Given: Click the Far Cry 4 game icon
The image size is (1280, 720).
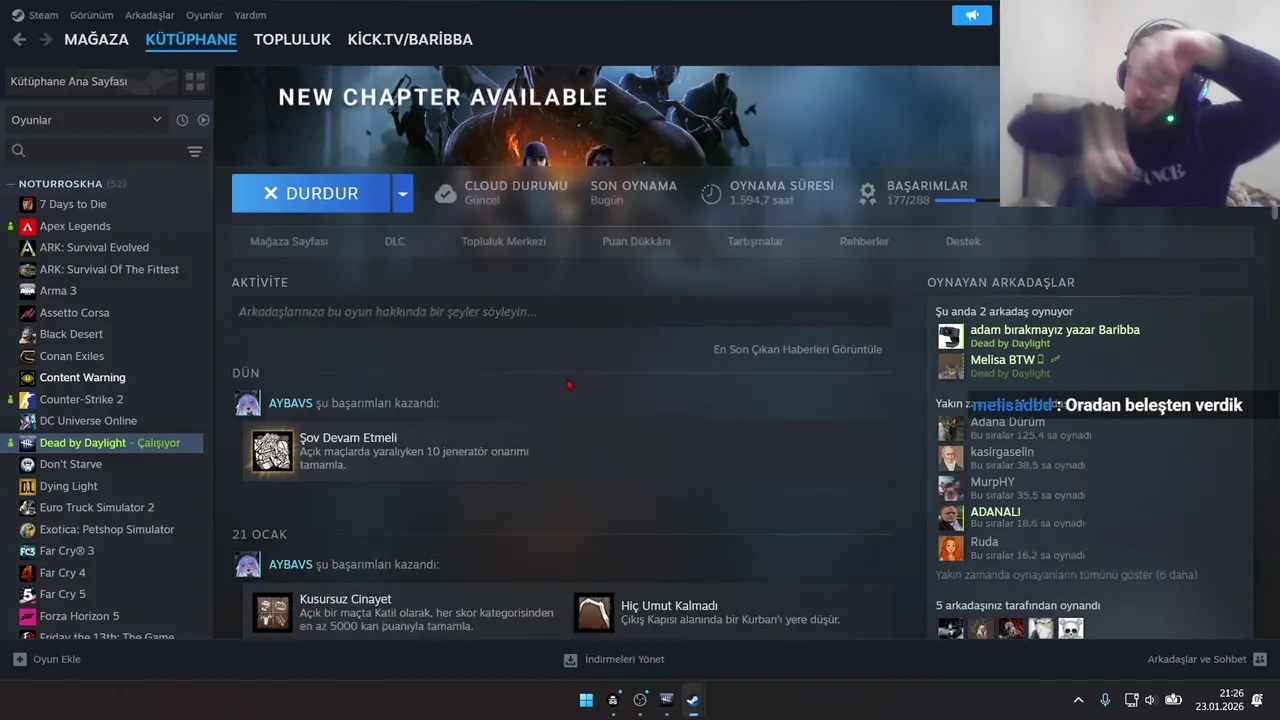Looking at the screenshot, I should pyautogui.click(x=28, y=573).
